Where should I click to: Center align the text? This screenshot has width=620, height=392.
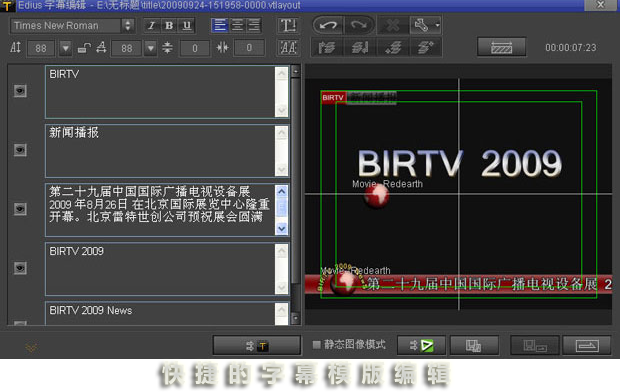click(x=237, y=25)
